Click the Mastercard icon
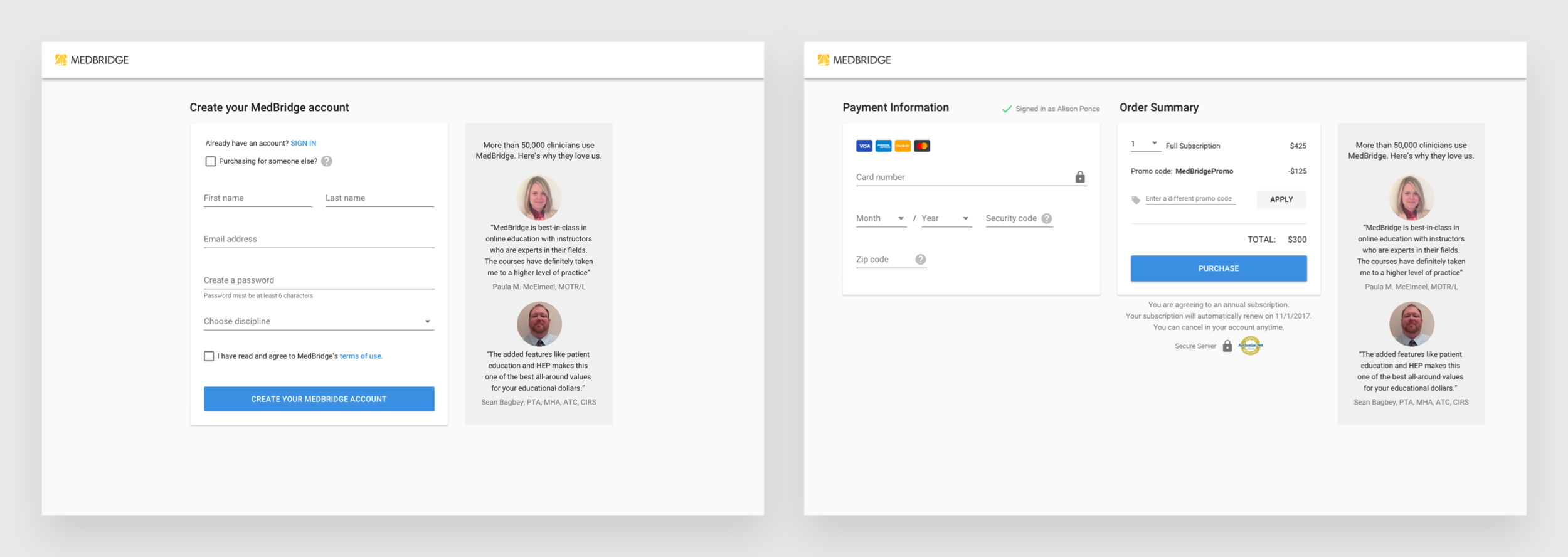 coord(922,146)
